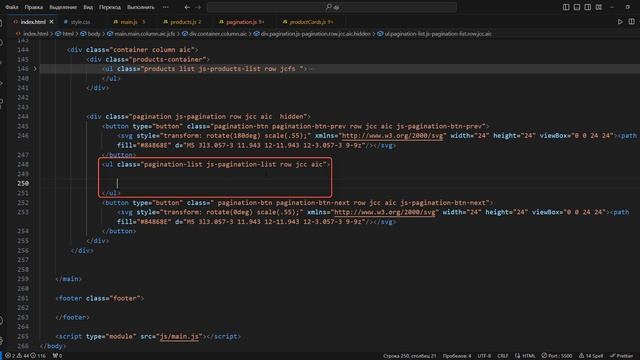Show more menus via the ellipsis
This screenshot has width=640, height=360.
click(165, 7)
